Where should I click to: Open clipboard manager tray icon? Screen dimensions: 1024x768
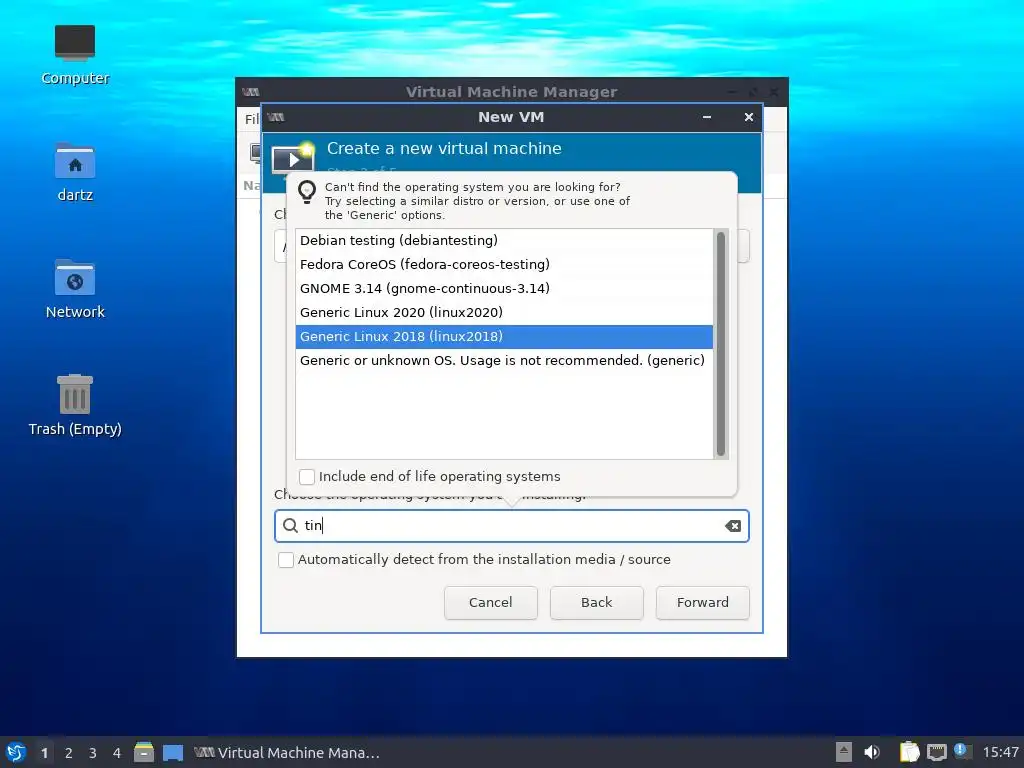coord(909,752)
